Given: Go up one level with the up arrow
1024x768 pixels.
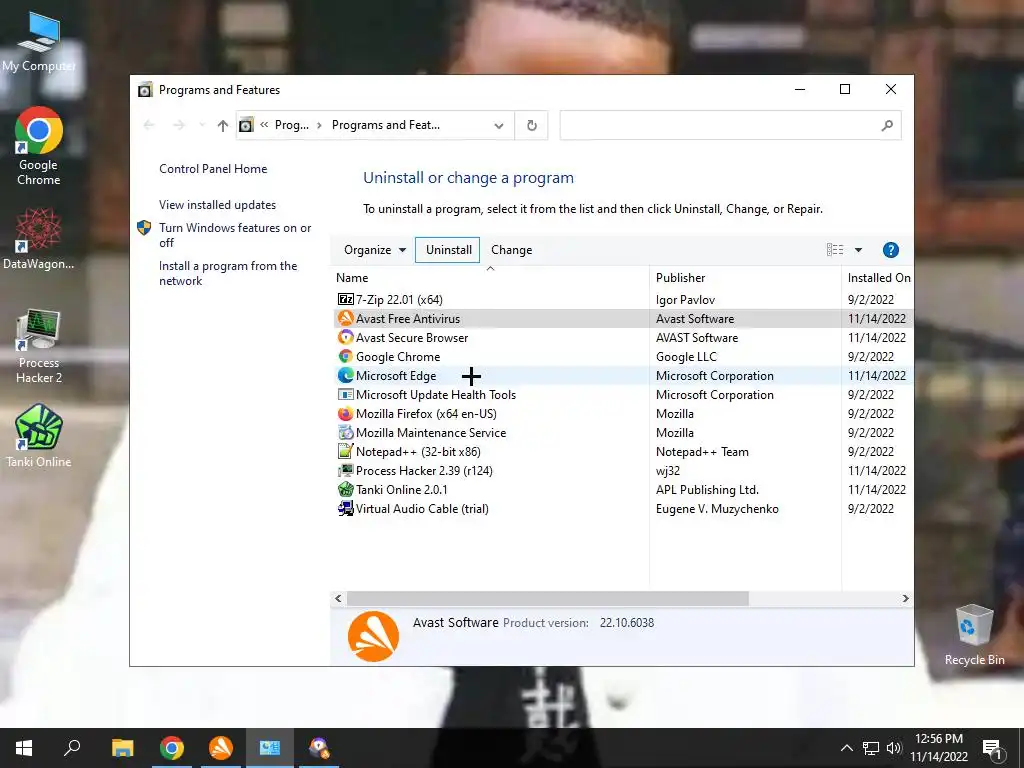Looking at the screenshot, I should tap(223, 125).
